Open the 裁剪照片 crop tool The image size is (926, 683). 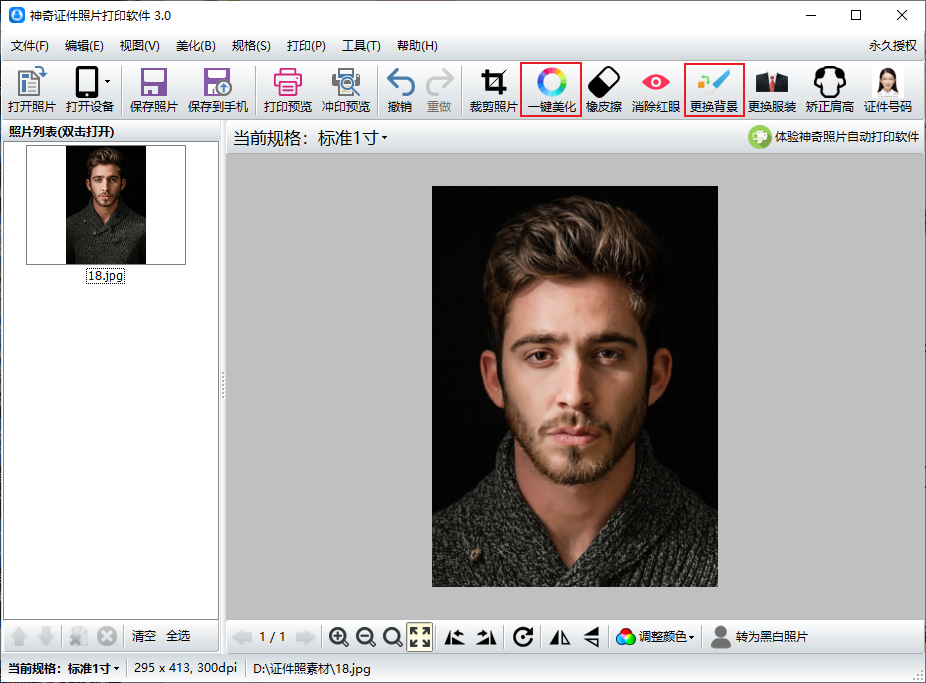click(x=493, y=90)
